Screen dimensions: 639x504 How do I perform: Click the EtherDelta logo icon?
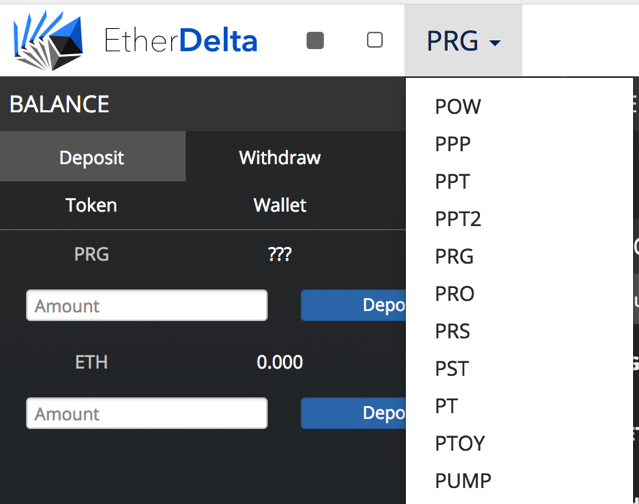point(48,40)
